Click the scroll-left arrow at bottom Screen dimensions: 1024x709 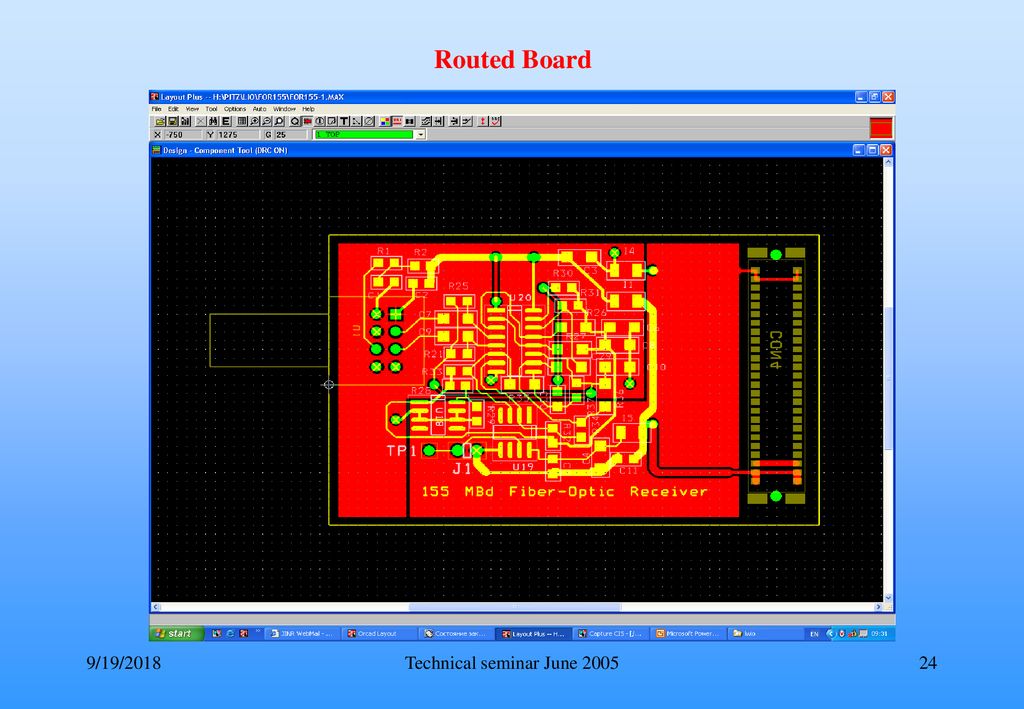pyautogui.click(x=155, y=607)
